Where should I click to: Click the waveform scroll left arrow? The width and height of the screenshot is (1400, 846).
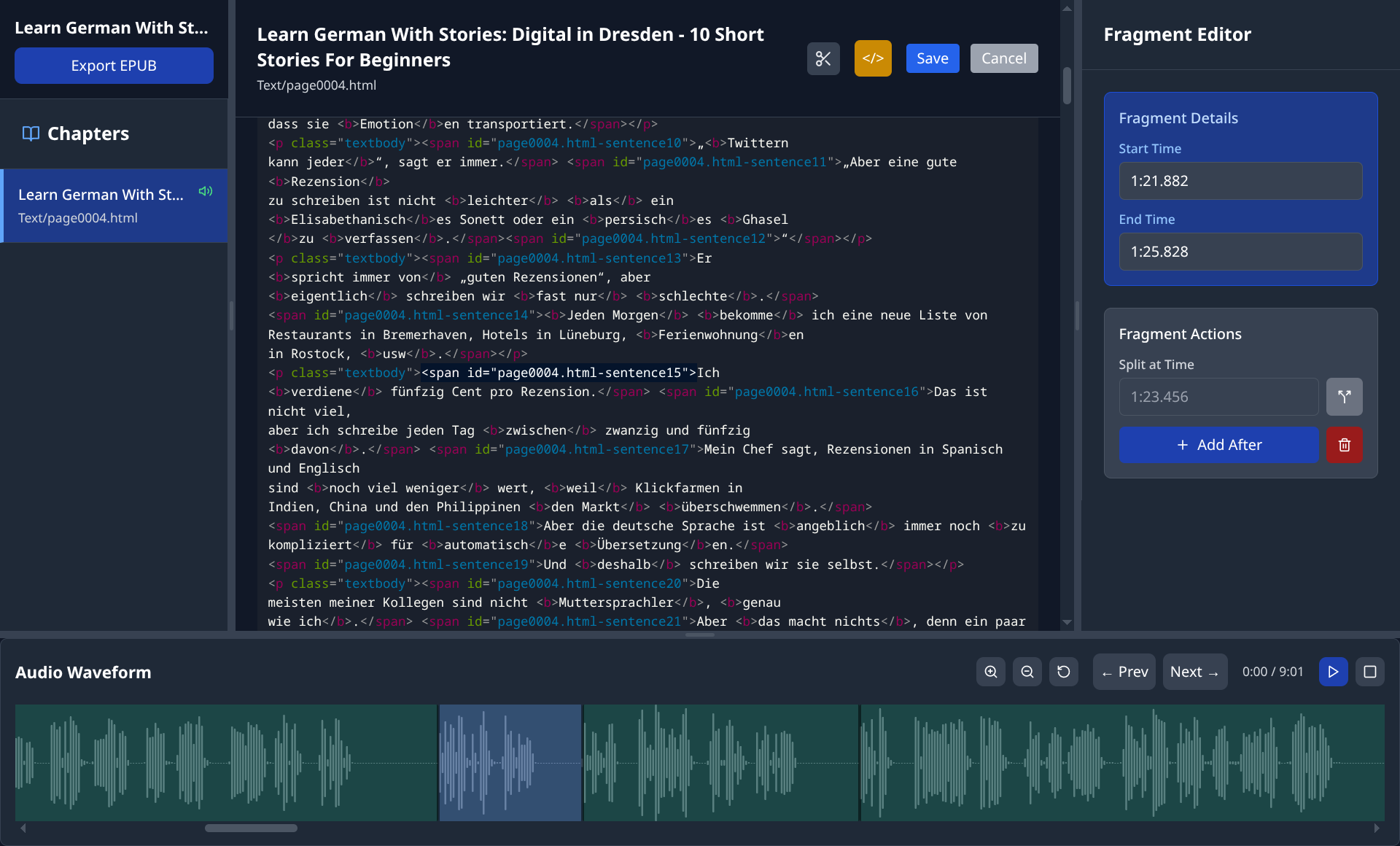tap(23, 828)
